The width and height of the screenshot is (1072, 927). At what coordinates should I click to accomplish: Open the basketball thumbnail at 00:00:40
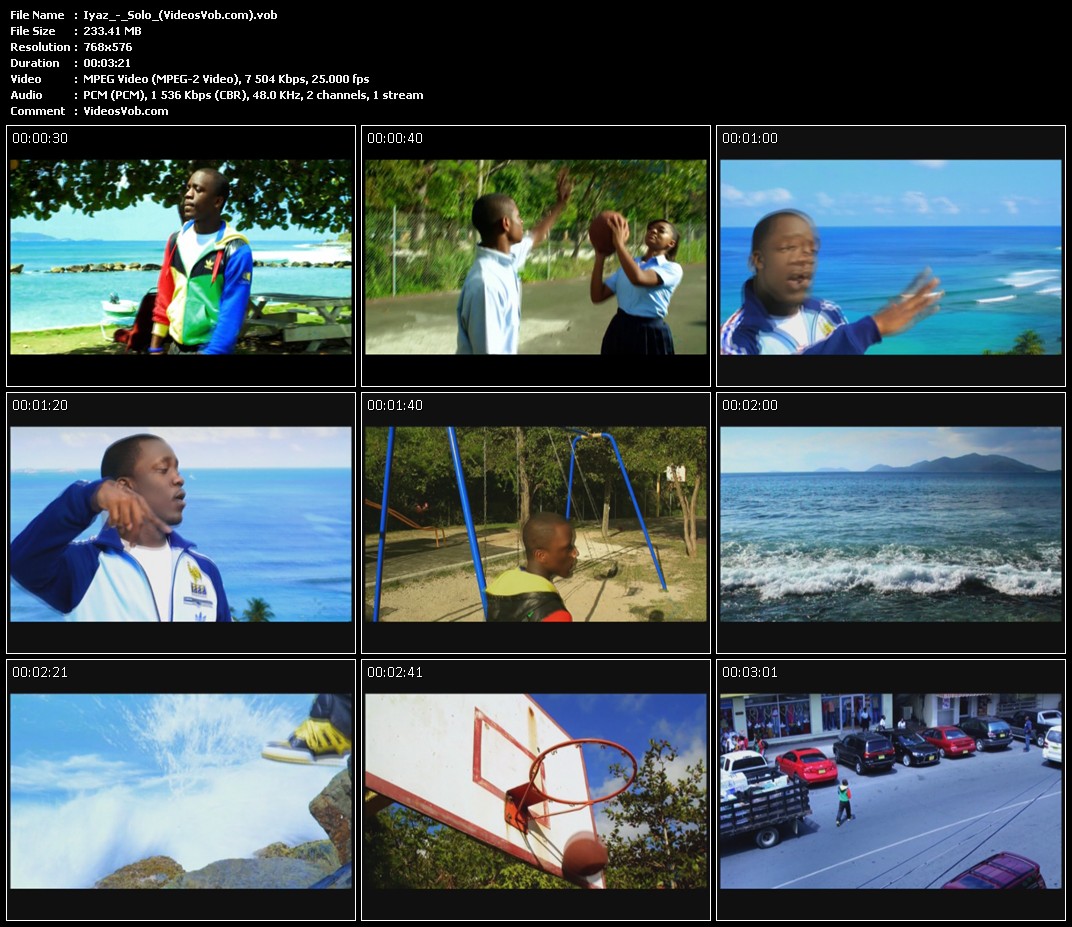(x=536, y=257)
